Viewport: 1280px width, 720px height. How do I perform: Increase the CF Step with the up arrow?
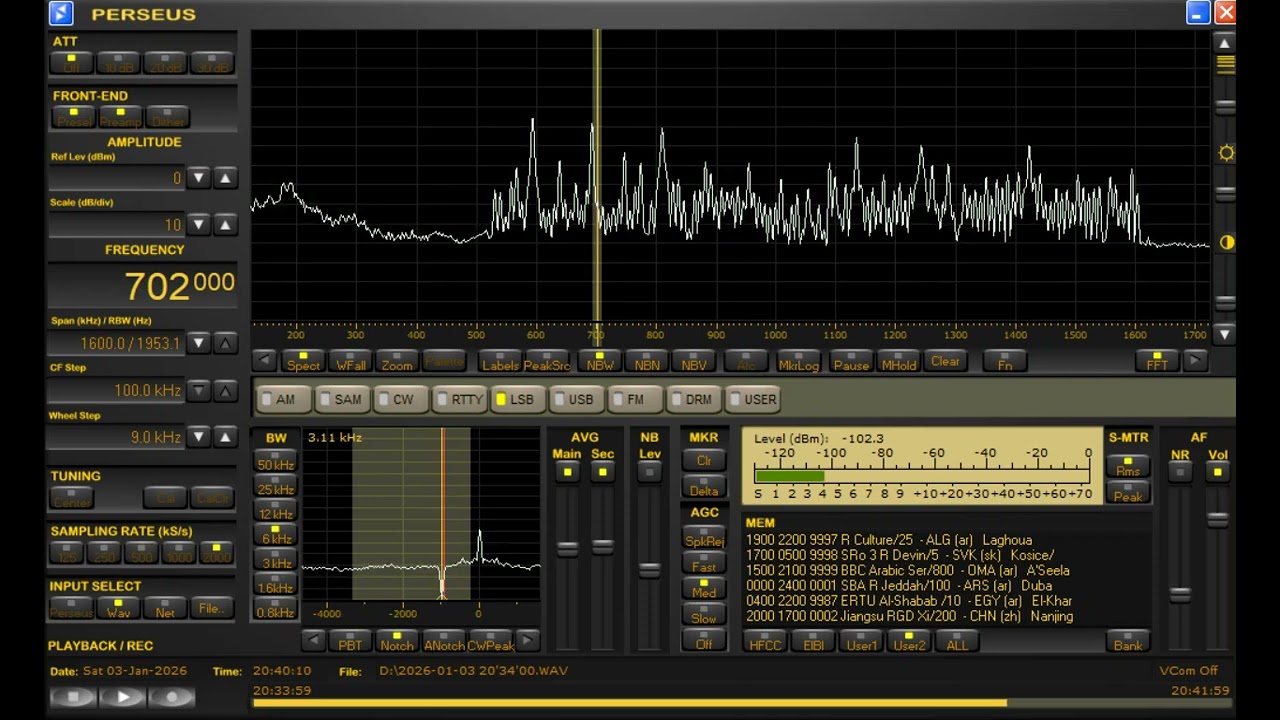[x=225, y=390]
